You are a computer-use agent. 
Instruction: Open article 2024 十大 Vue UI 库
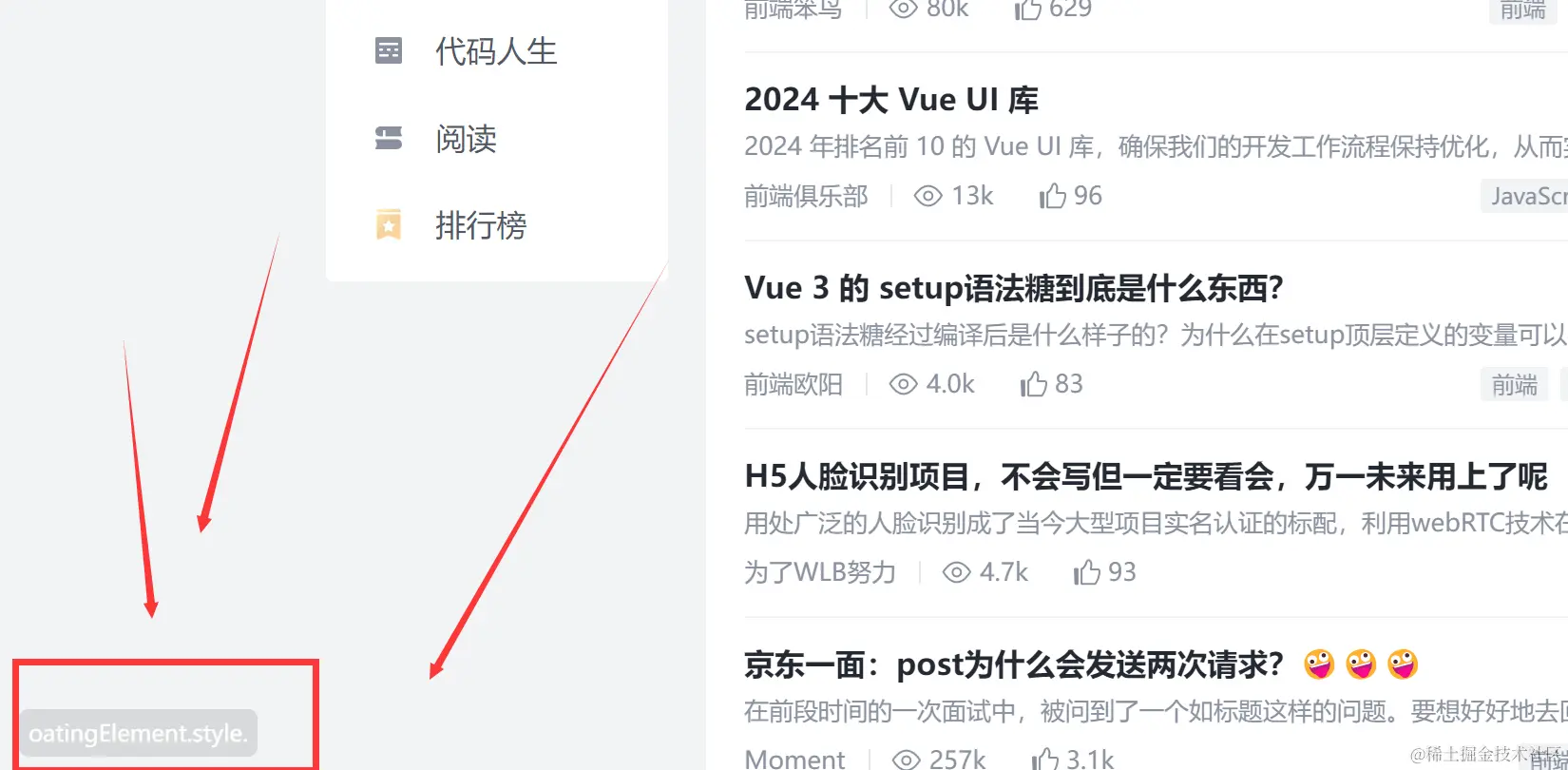coord(891,100)
